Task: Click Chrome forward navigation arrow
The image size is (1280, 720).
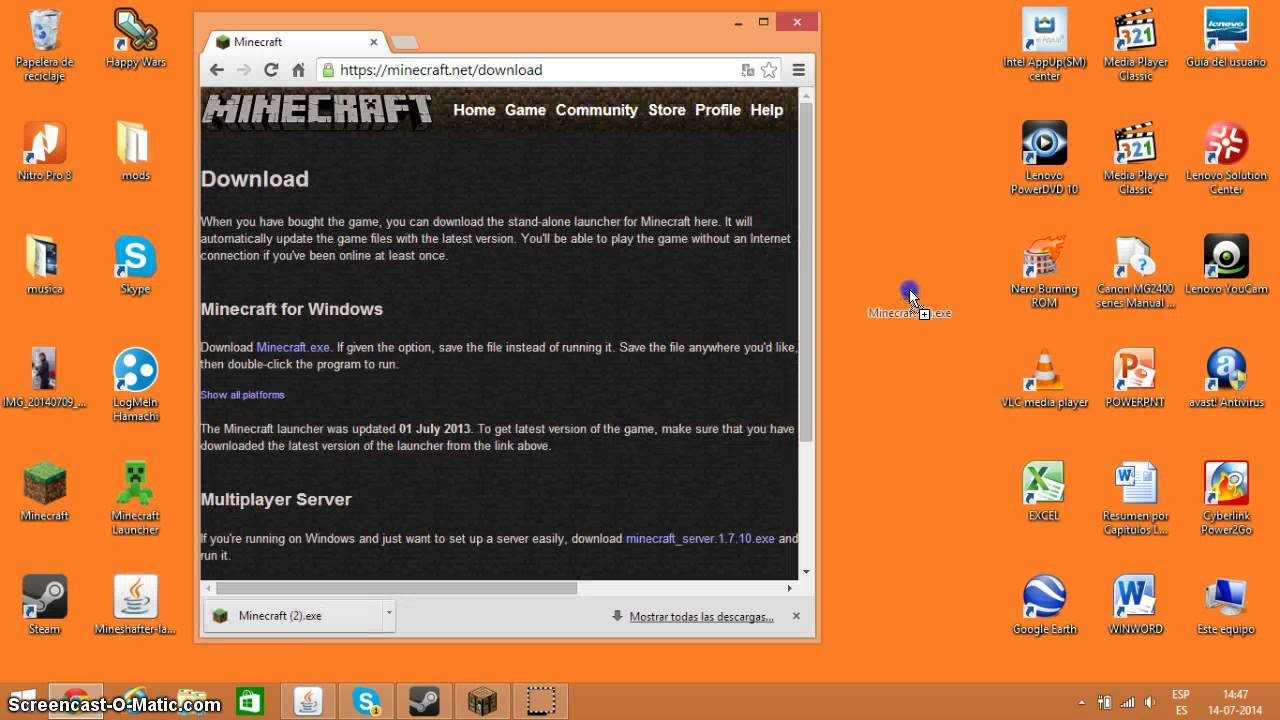Action: 244,70
